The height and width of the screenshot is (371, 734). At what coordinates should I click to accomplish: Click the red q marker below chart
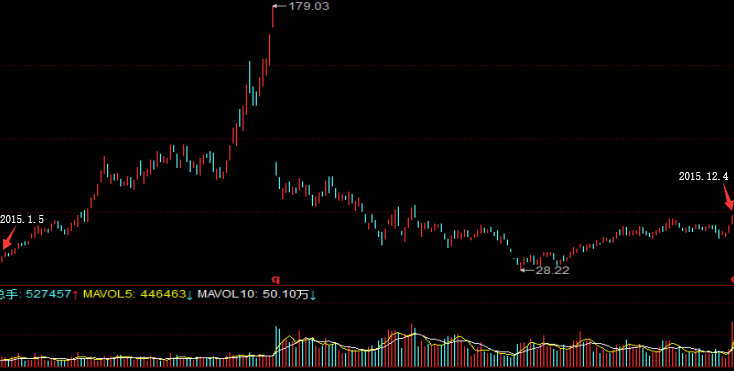tap(276, 280)
